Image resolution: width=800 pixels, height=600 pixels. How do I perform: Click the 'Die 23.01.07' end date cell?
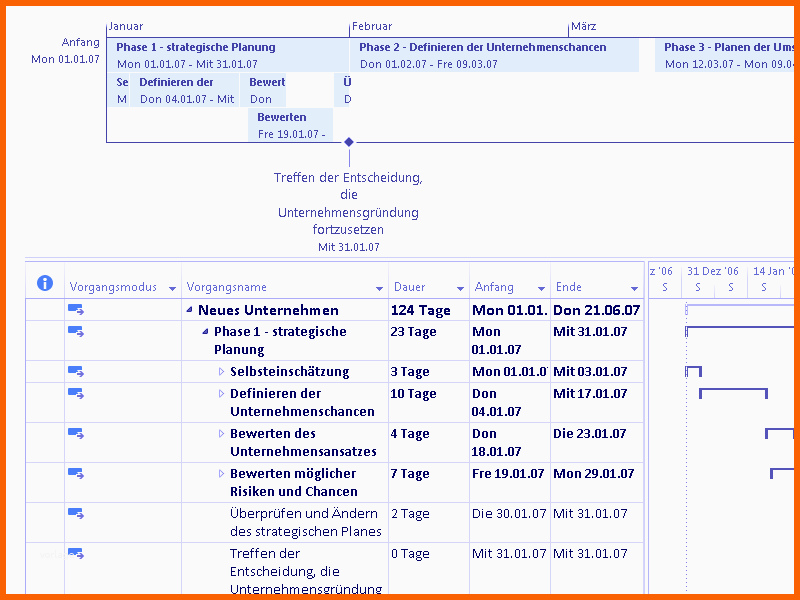(x=597, y=442)
